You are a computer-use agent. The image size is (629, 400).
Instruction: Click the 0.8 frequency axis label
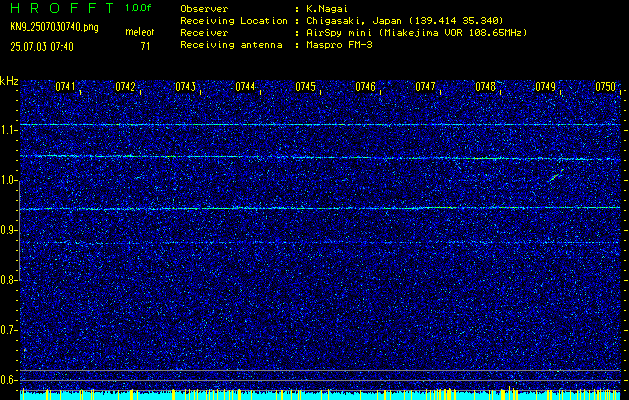click(x=9, y=280)
